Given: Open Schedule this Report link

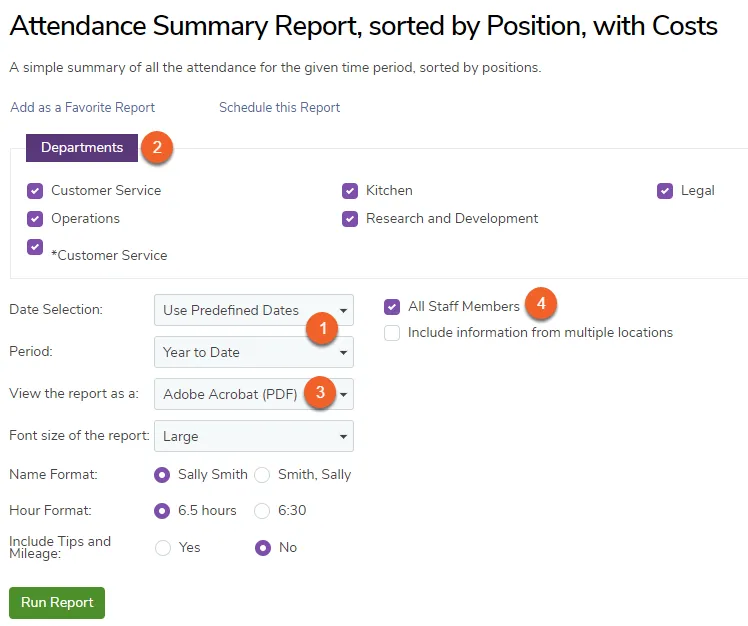Looking at the screenshot, I should pos(279,107).
